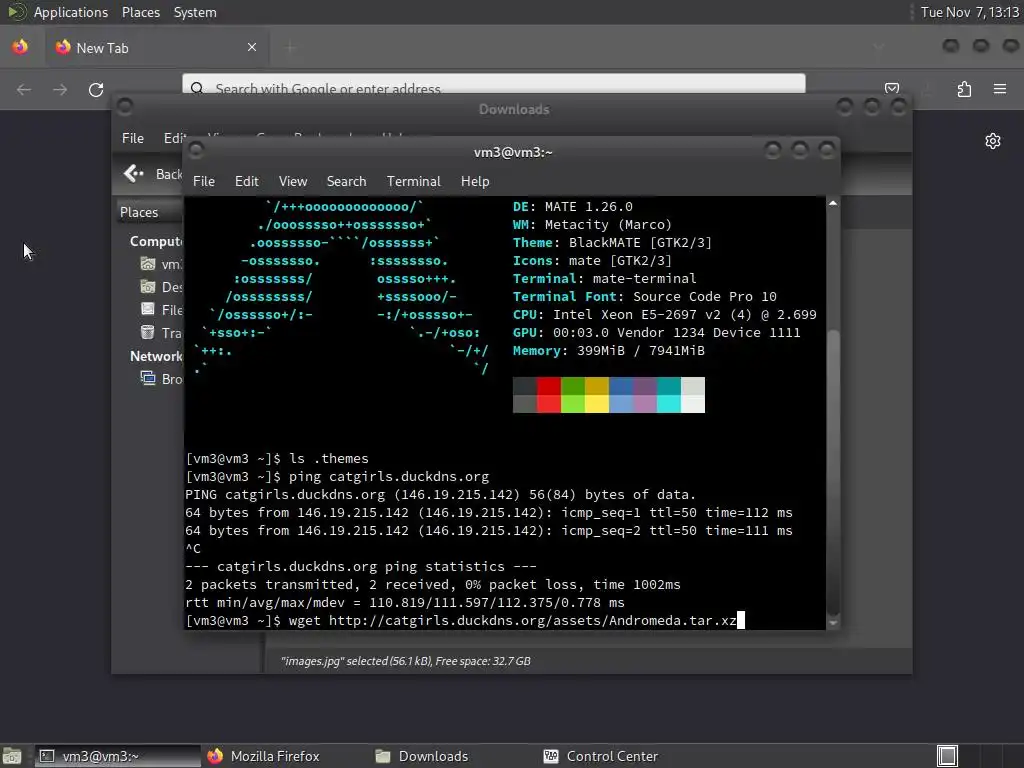Click the Downloads window title bar
1024x768 pixels.
coord(513,109)
